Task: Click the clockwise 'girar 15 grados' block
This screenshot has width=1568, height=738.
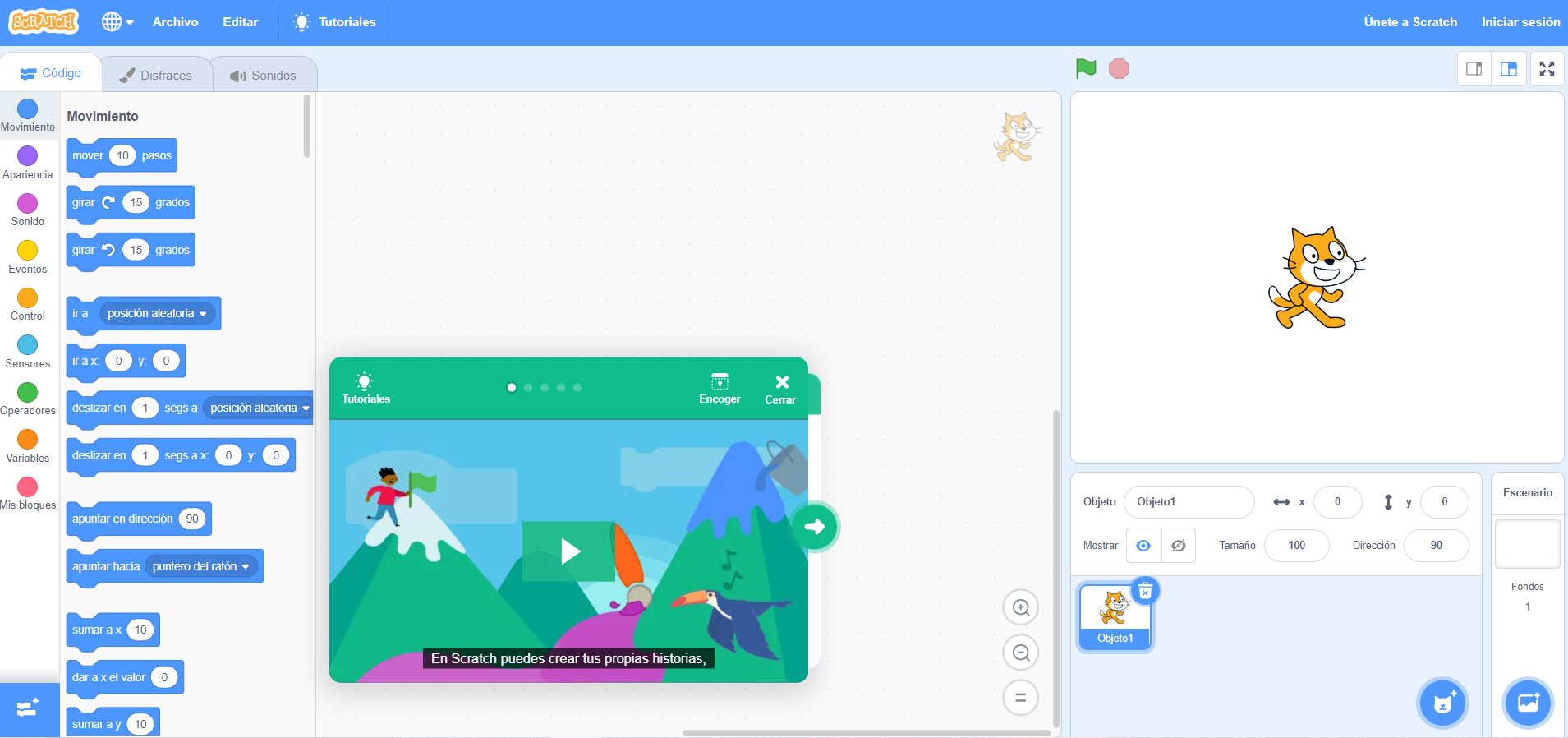Action: click(x=131, y=203)
